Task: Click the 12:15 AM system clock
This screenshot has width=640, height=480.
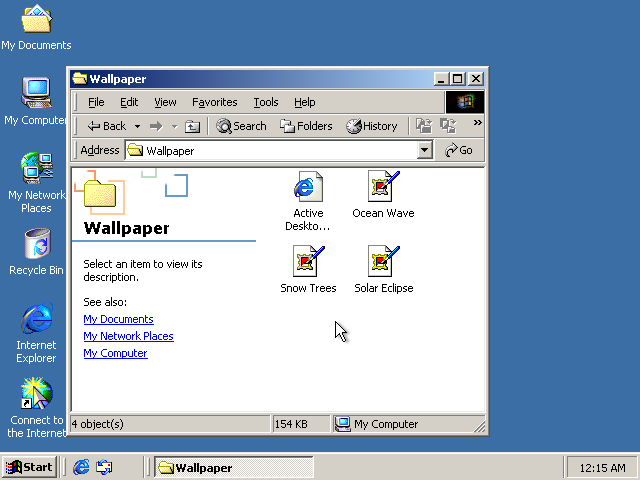Action: pos(602,468)
